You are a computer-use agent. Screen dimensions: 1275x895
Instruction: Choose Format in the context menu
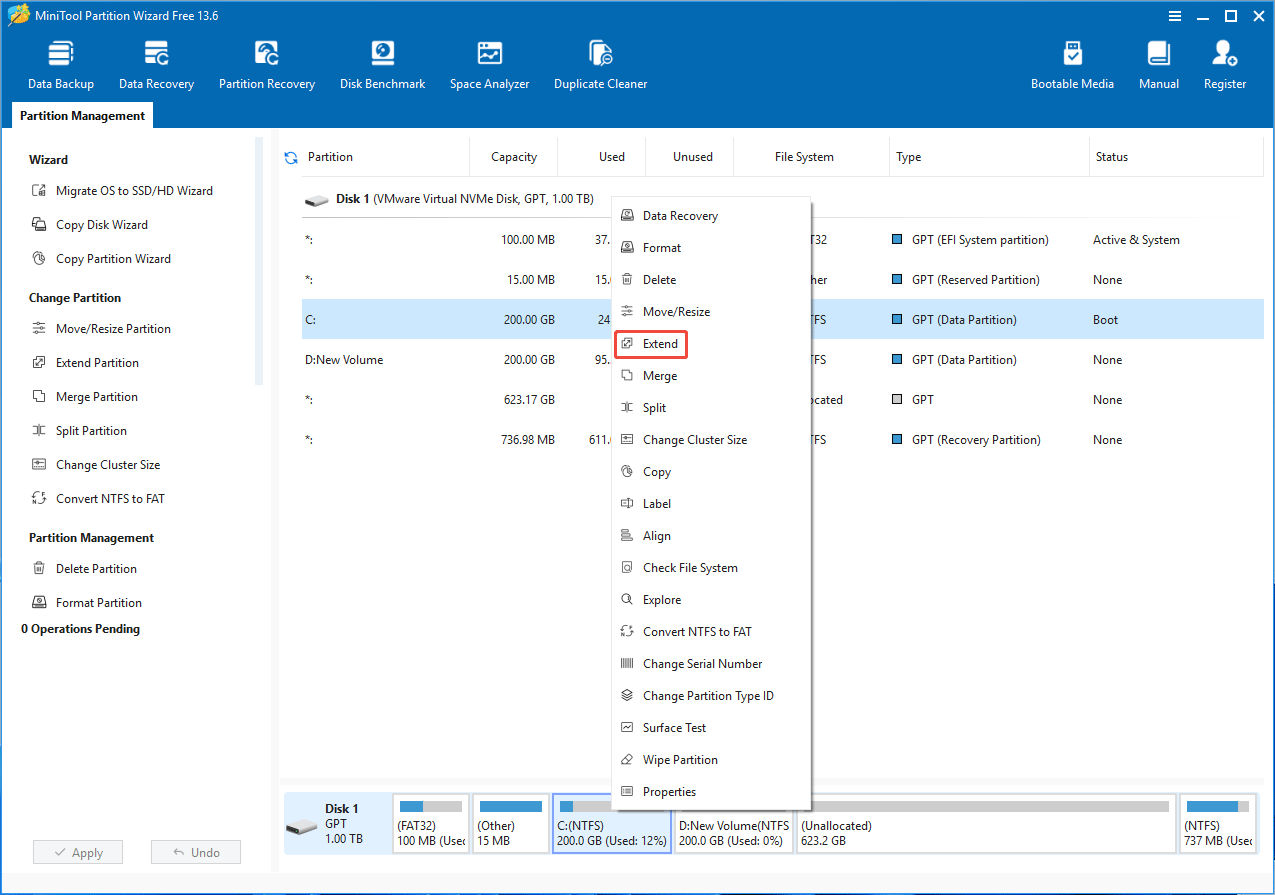coord(711,248)
